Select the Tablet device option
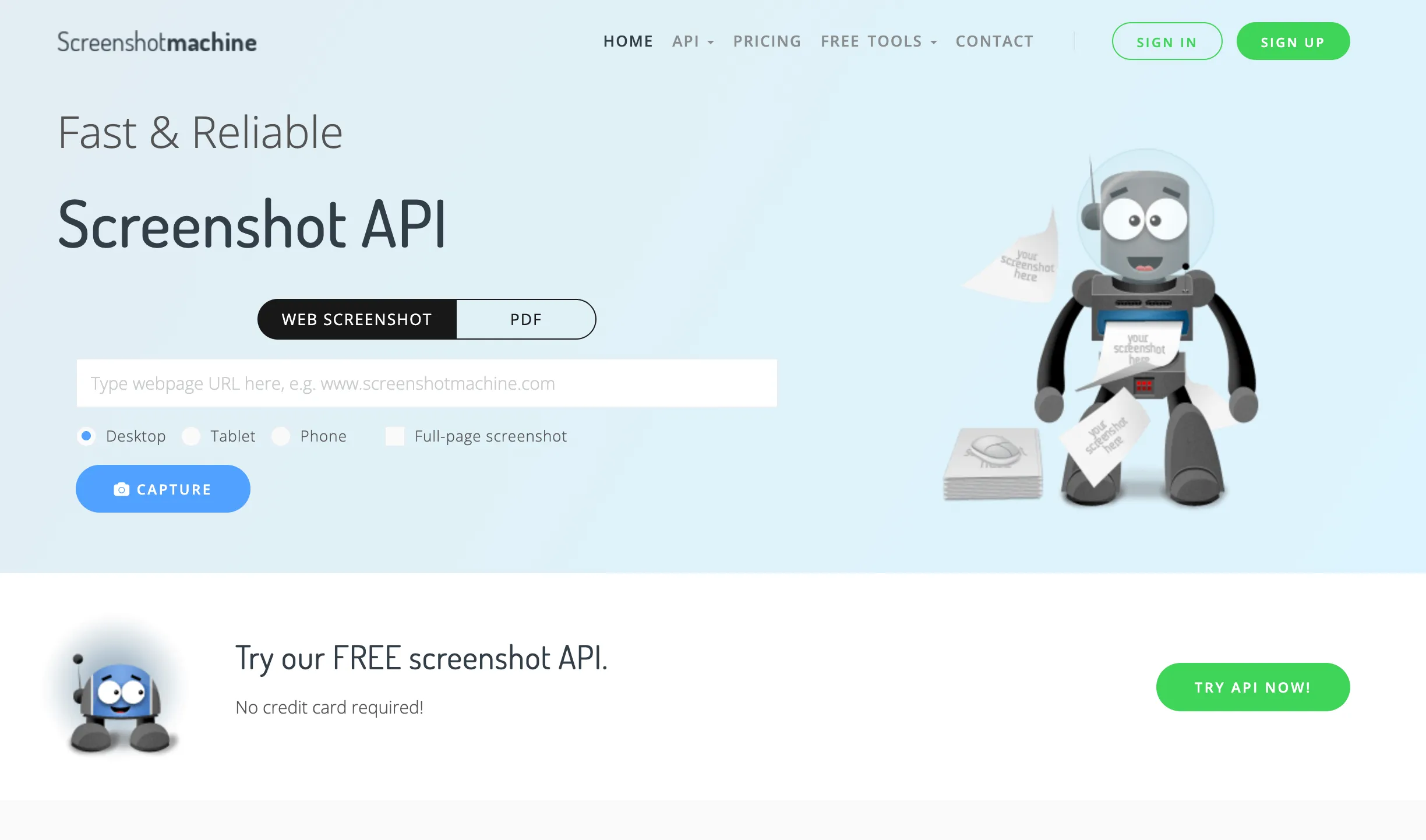Image resolution: width=1426 pixels, height=840 pixels. point(190,436)
